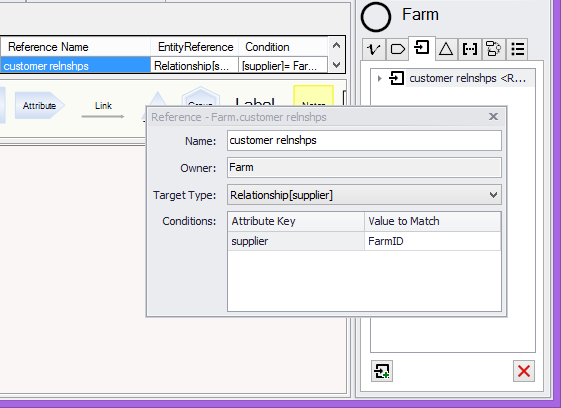Screen dimensions: 561x408
Task: Close the Reference dialog
Action: tap(493, 117)
